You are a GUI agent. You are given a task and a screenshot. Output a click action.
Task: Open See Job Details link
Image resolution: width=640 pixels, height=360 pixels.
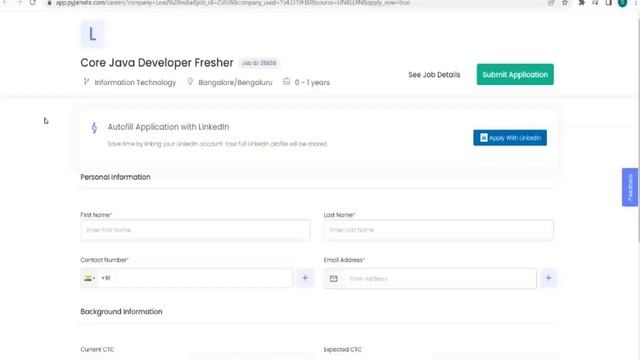click(x=434, y=75)
